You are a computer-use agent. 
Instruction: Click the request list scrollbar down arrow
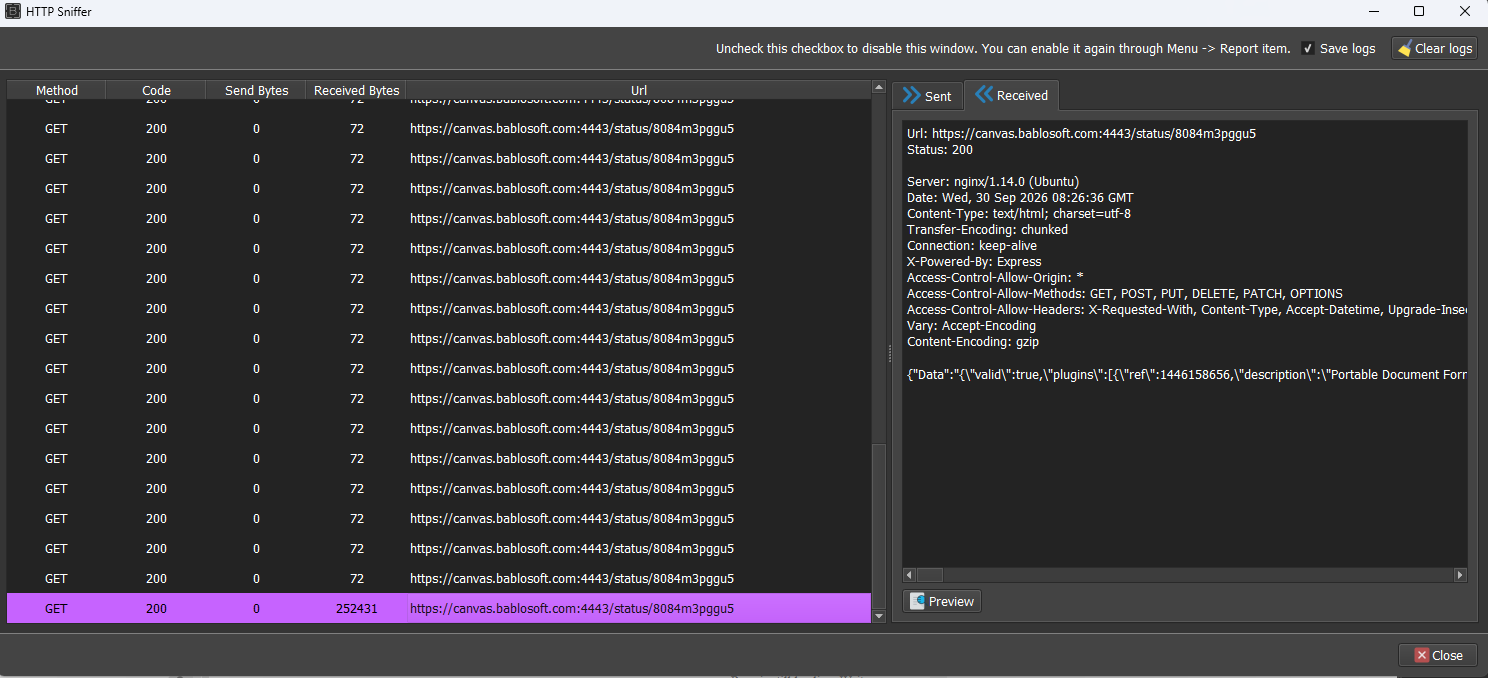(879, 616)
